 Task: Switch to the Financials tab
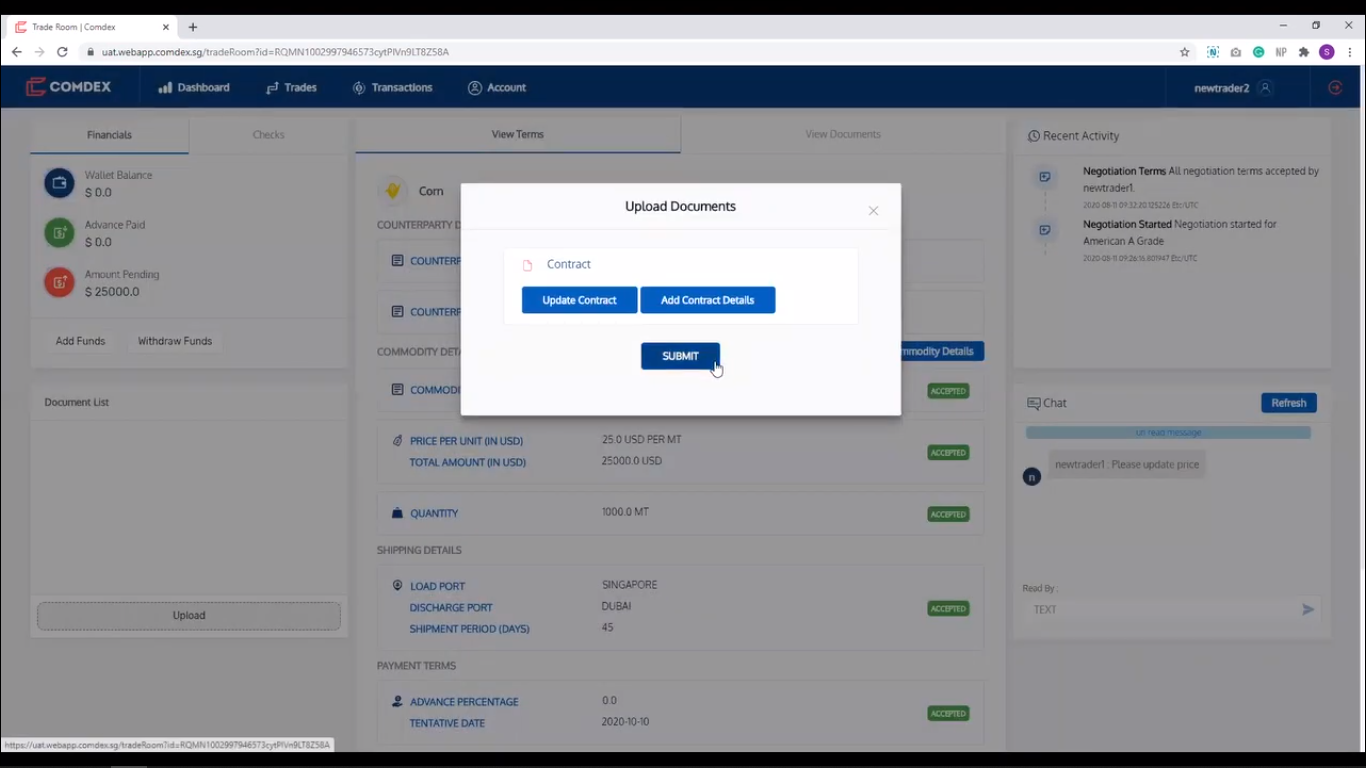coord(109,135)
